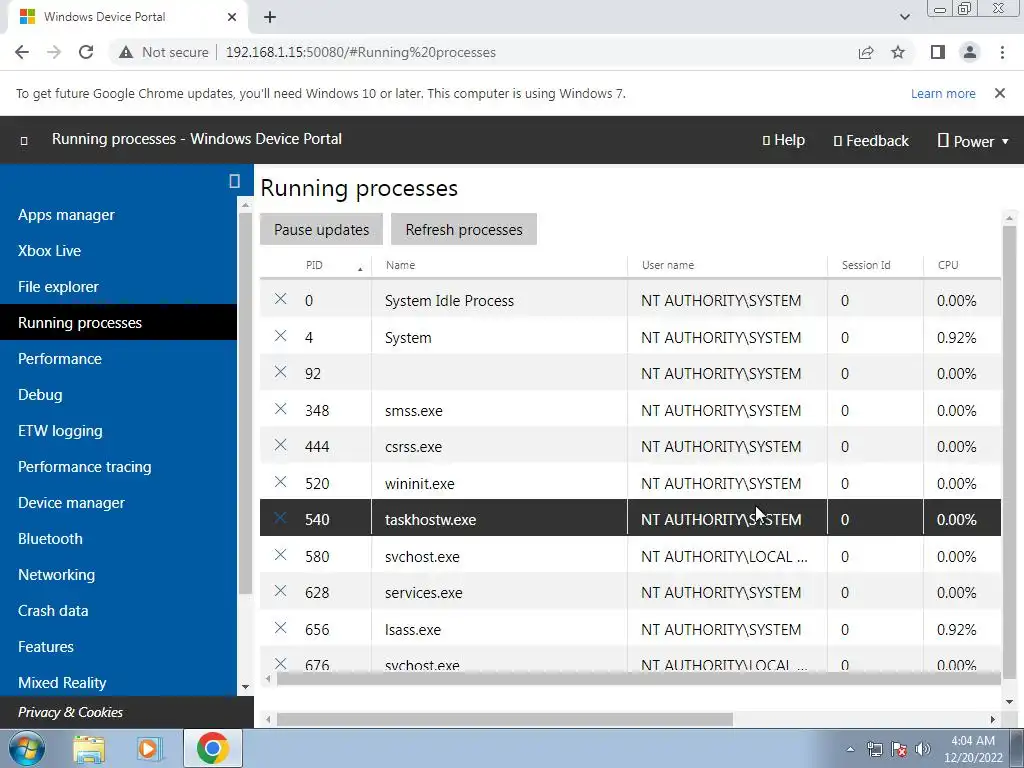Terminate csrss.exe using its X icon
Screen dimensions: 1024x768
280,445
